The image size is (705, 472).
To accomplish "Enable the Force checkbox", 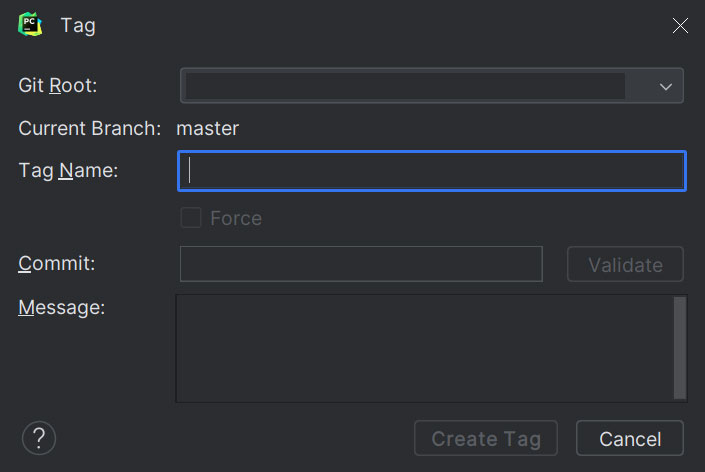I will pos(191,218).
